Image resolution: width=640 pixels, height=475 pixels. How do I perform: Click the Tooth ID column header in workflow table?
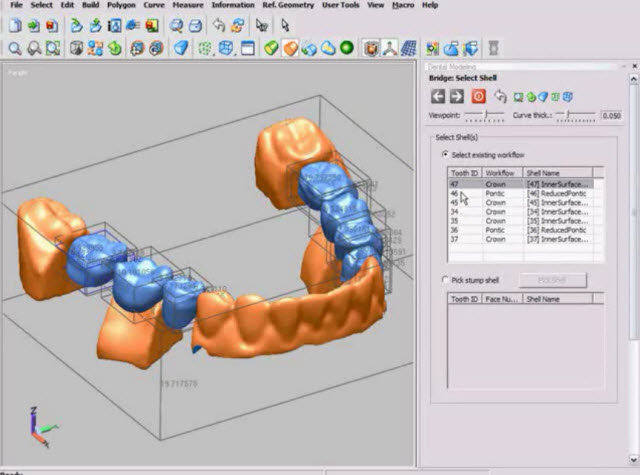click(465, 173)
